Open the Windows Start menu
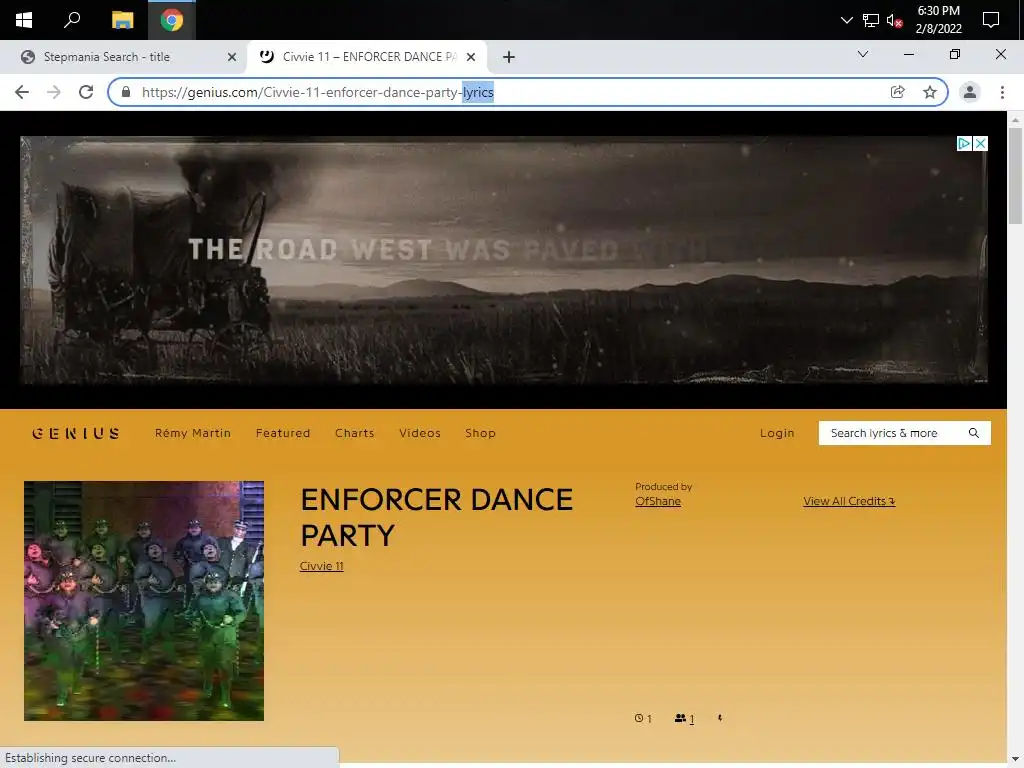1024x768 pixels. coord(24,20)
